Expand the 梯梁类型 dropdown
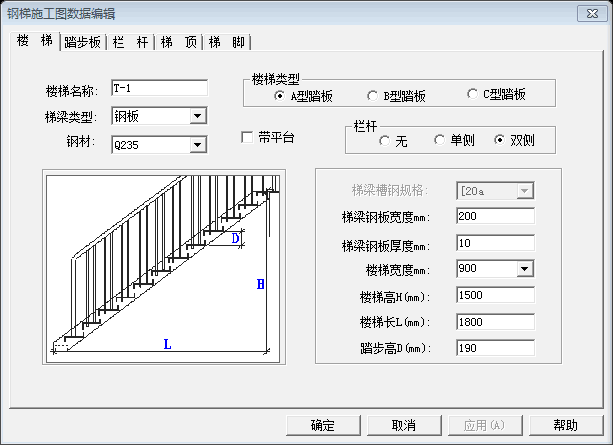 [198, 116]
